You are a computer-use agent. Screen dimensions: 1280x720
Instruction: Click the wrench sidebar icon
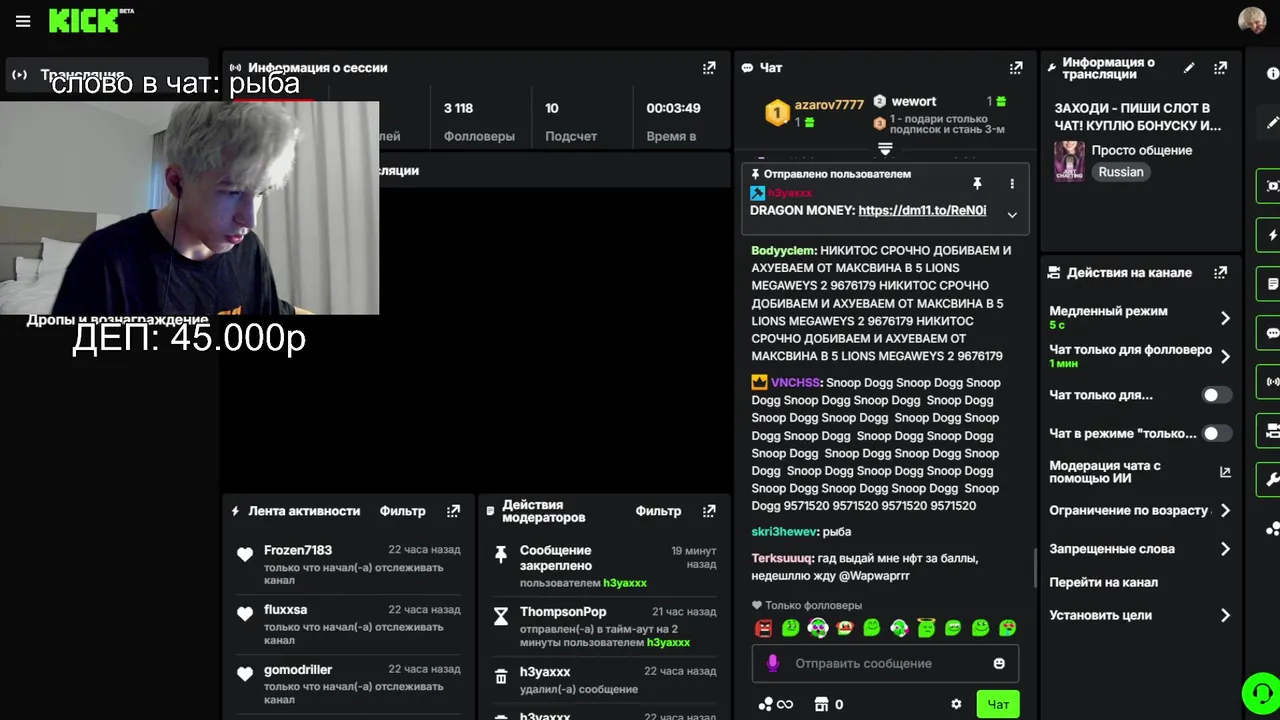tap(1273, 478)
